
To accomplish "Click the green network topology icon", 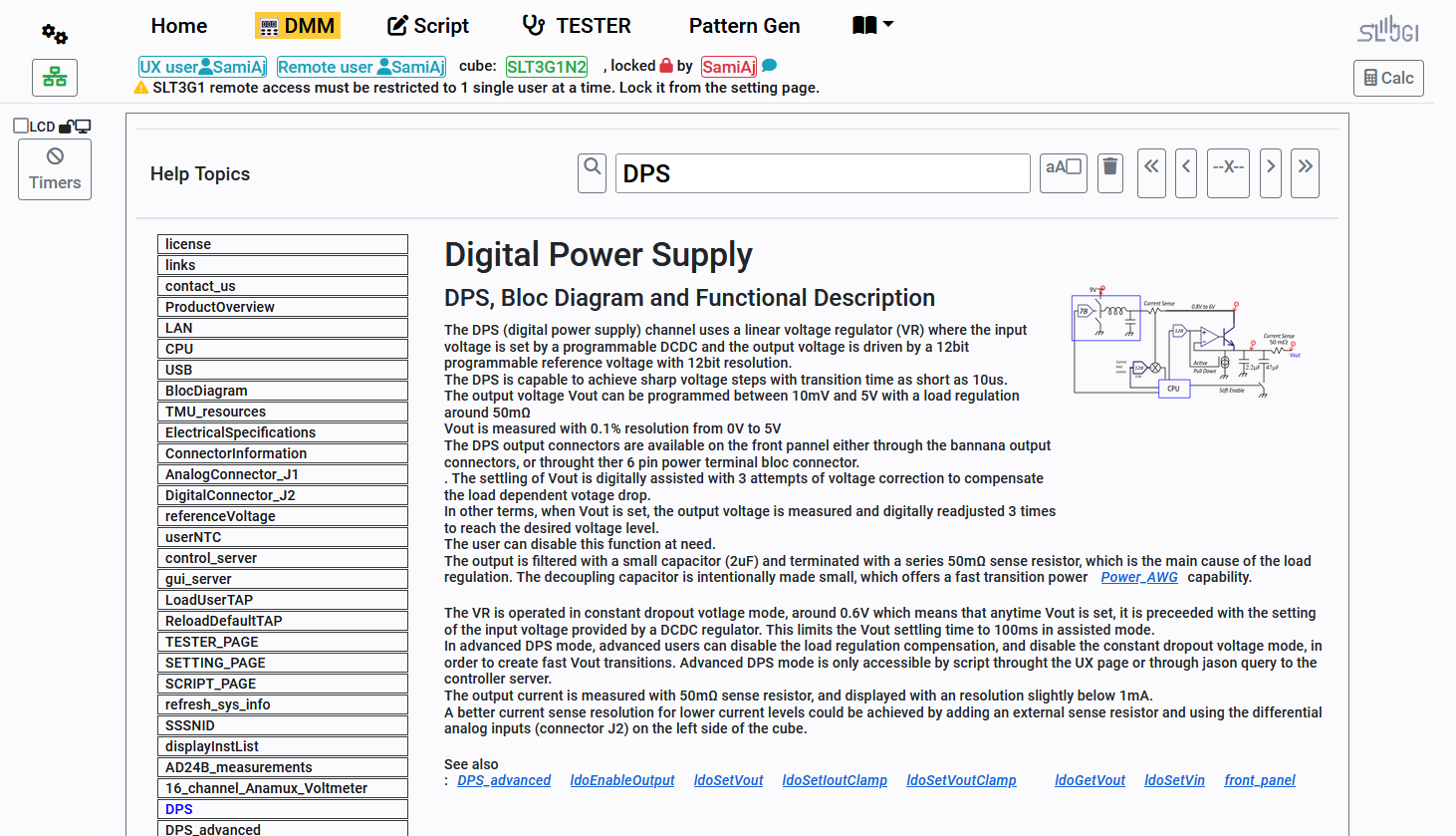I will coord(55,78).
